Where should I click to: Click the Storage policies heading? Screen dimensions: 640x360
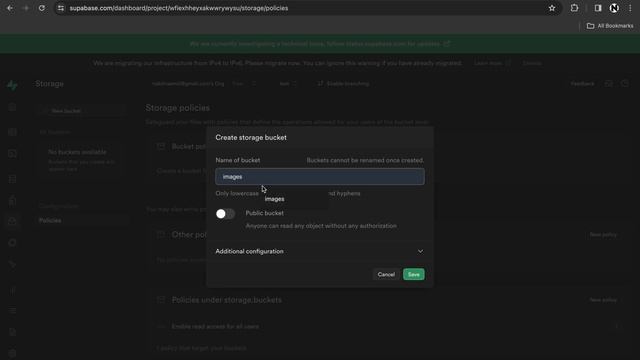click(178, 108)
